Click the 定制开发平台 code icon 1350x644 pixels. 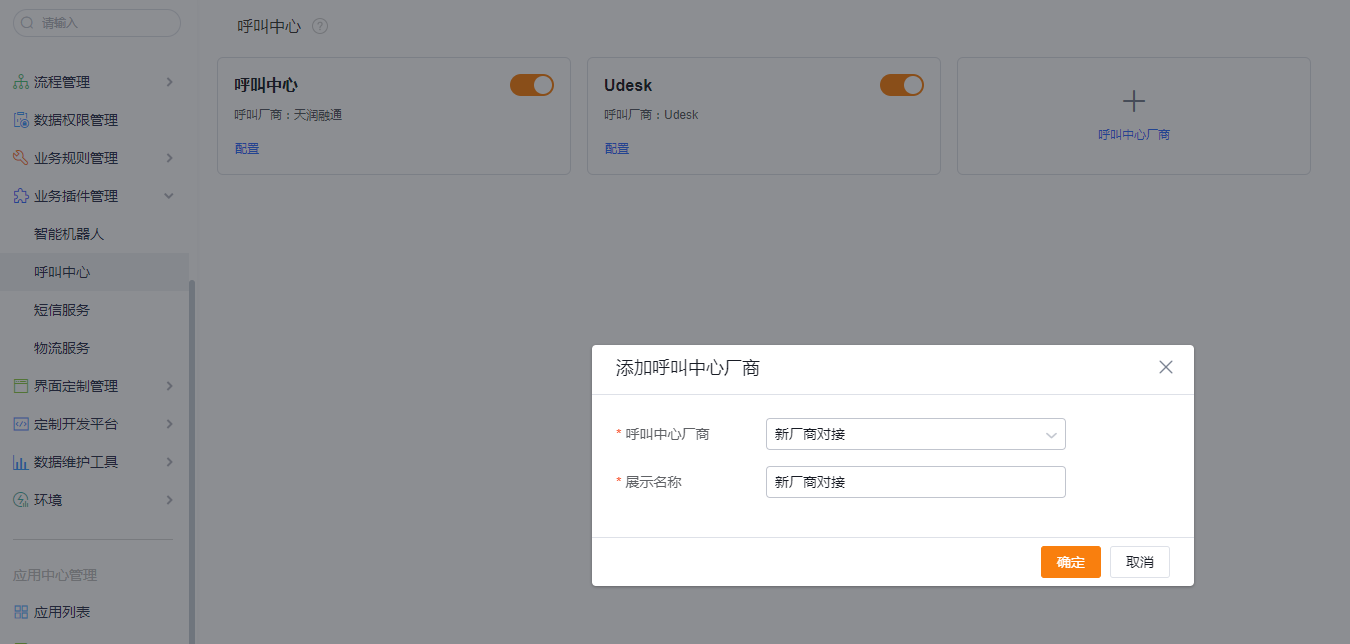pyautogui.click(x=20, y=424)
